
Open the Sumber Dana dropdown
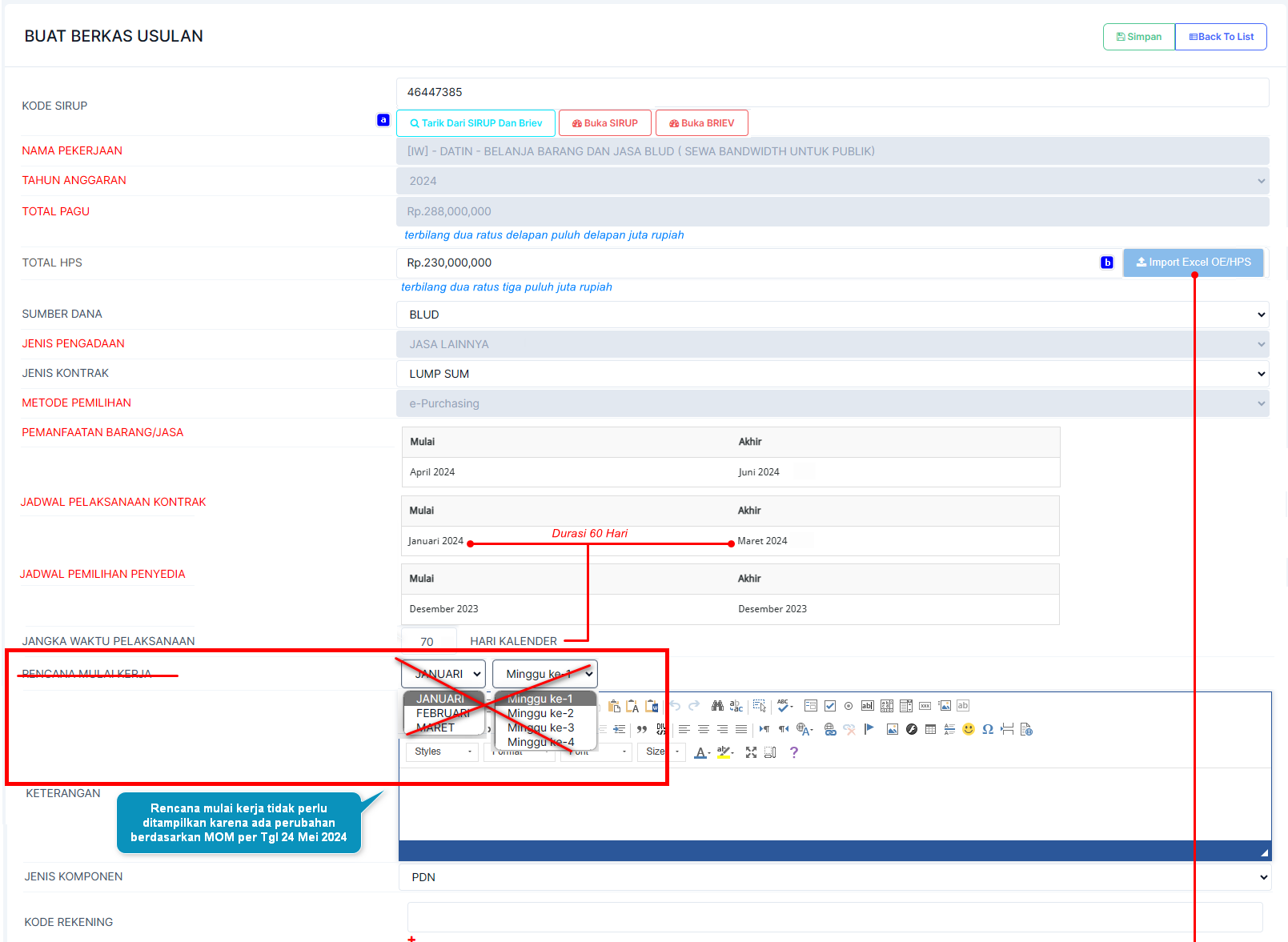tap(833, 315)
